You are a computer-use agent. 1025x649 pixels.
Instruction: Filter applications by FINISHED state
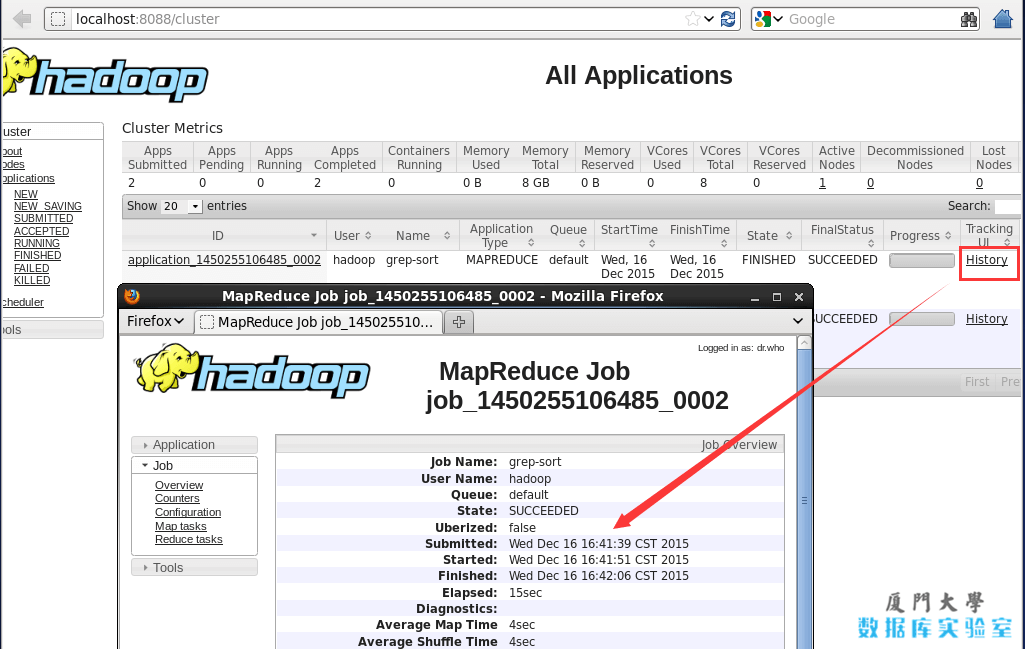click(37, 256)
